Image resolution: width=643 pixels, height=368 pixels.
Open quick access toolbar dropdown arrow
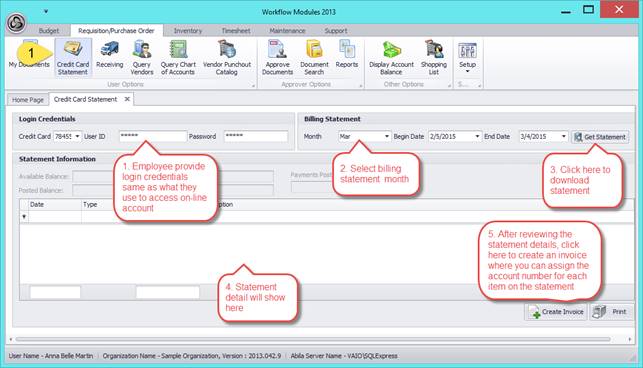click(x=46, y=11)
